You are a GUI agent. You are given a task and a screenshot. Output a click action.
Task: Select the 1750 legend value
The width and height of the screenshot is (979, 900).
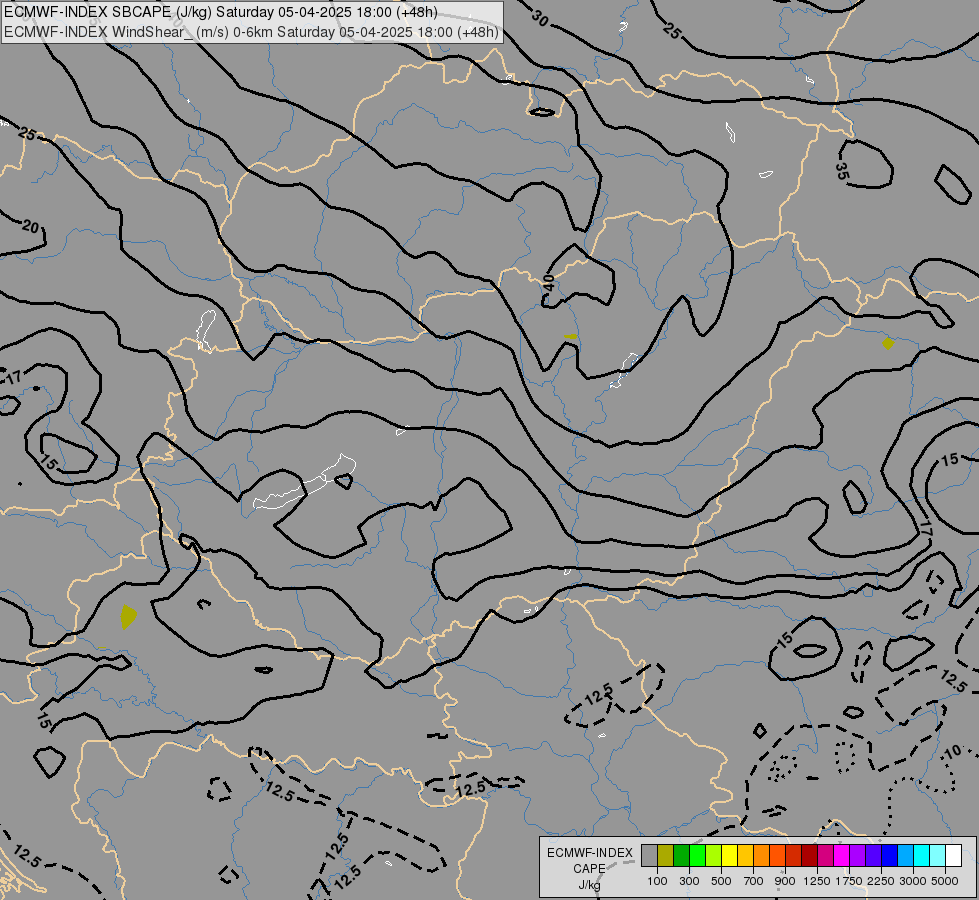coord(849,881)
